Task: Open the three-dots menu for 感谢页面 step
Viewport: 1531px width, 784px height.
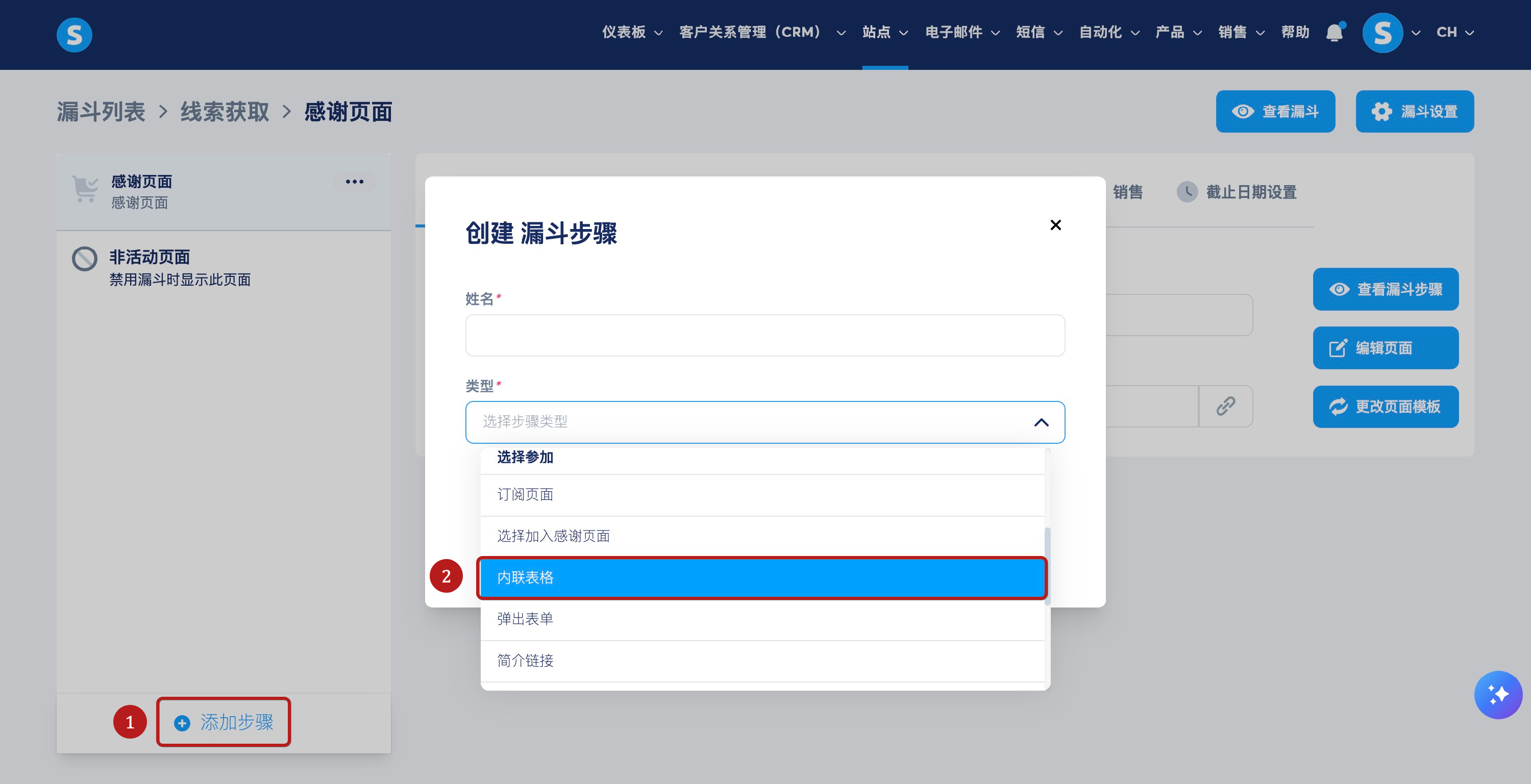Action: pyautogui.click(x=354, y=182)
